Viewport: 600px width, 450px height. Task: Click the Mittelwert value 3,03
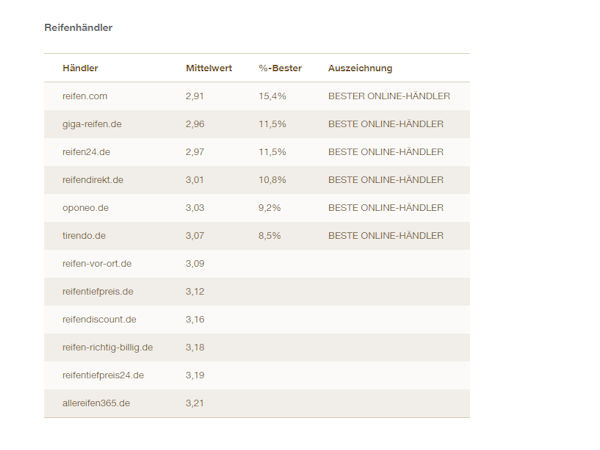coord(195,208)
